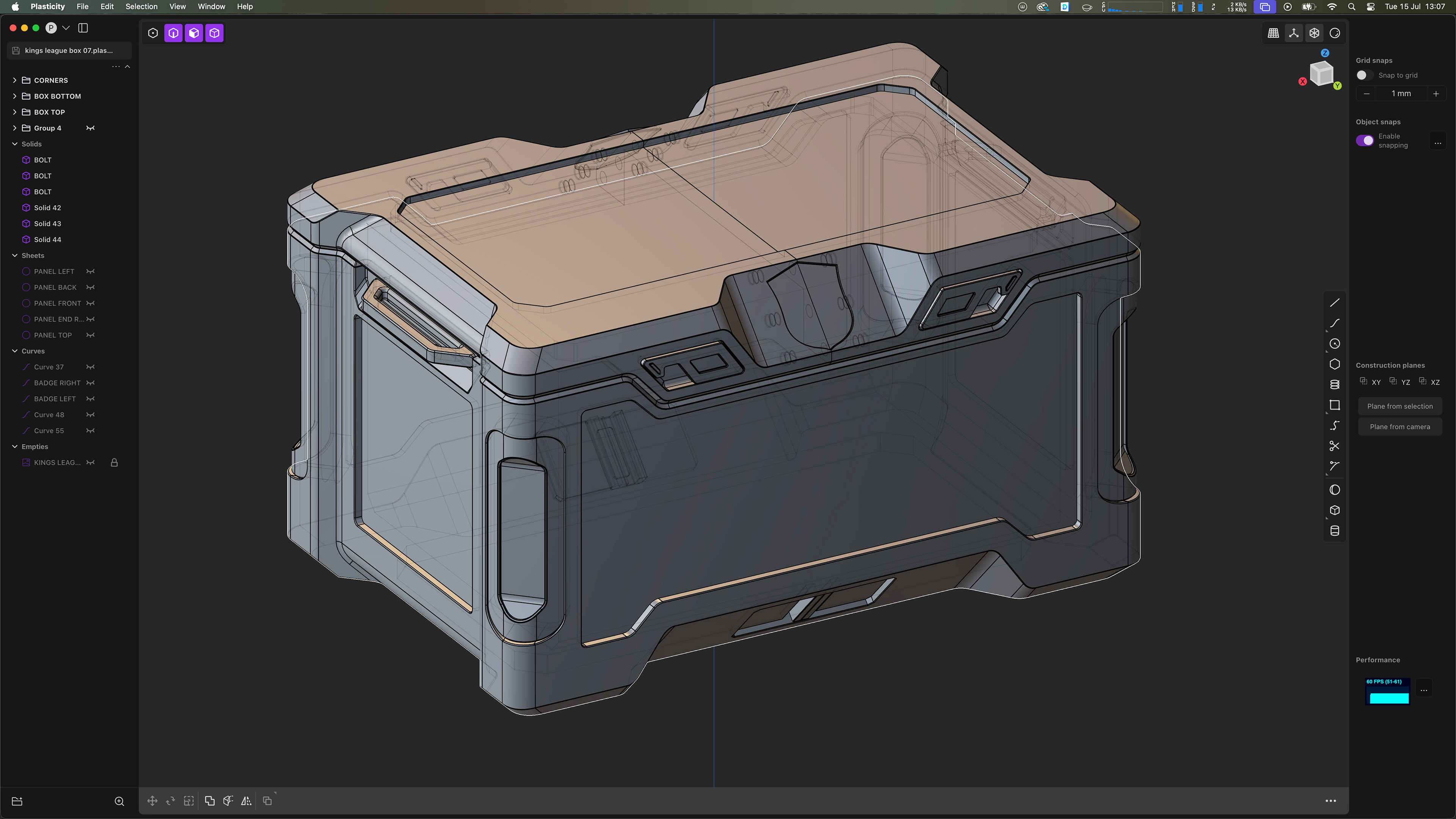Select the line tool in right toolbar
This screenshot has height=819, width=1456.
1335,303
